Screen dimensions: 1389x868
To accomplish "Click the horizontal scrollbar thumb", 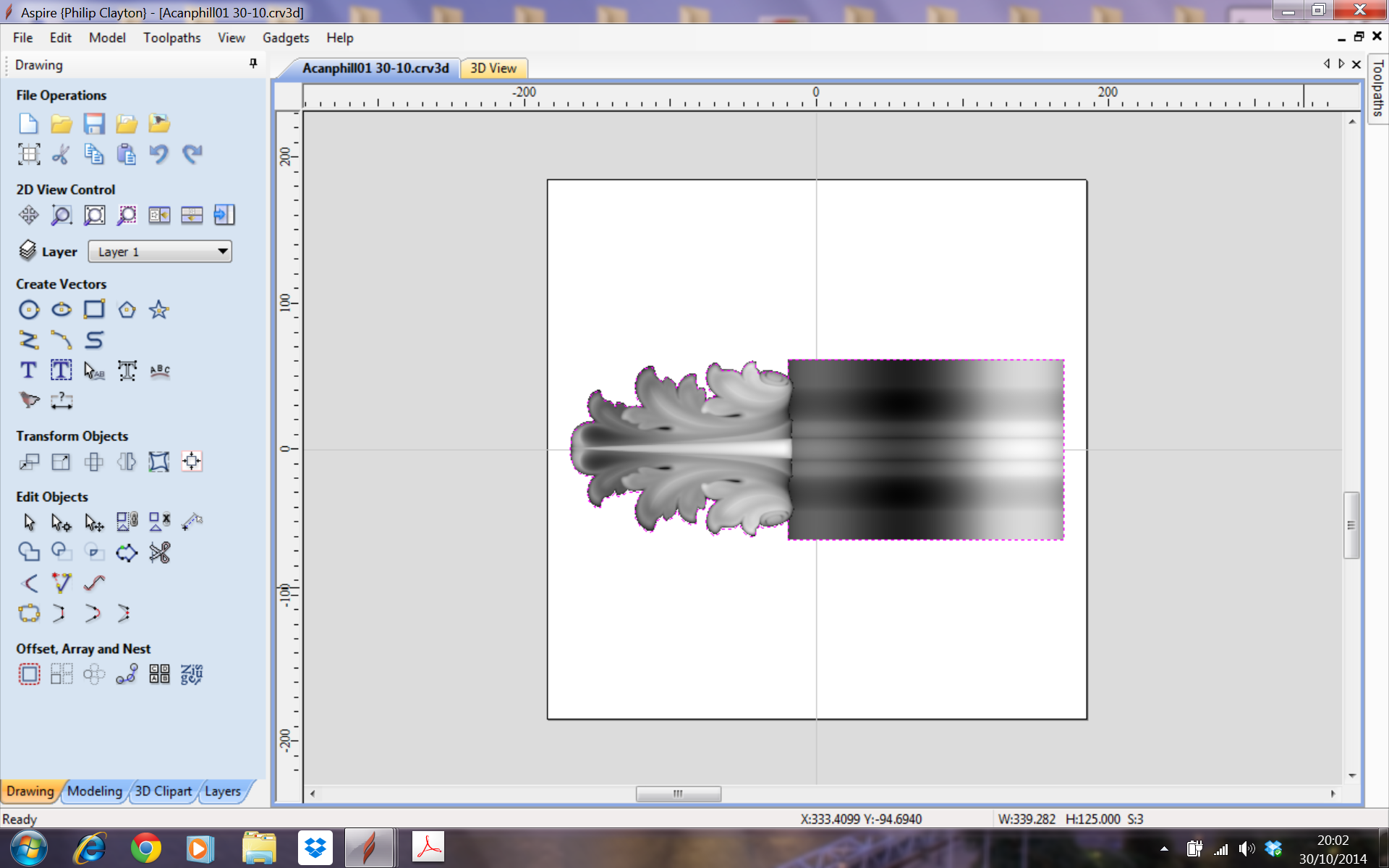I will (x=678, y=793).
